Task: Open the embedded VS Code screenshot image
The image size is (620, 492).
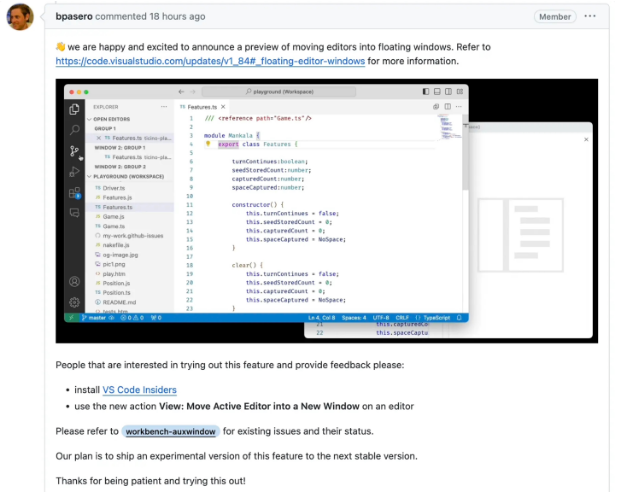Action: pos(327,211)
